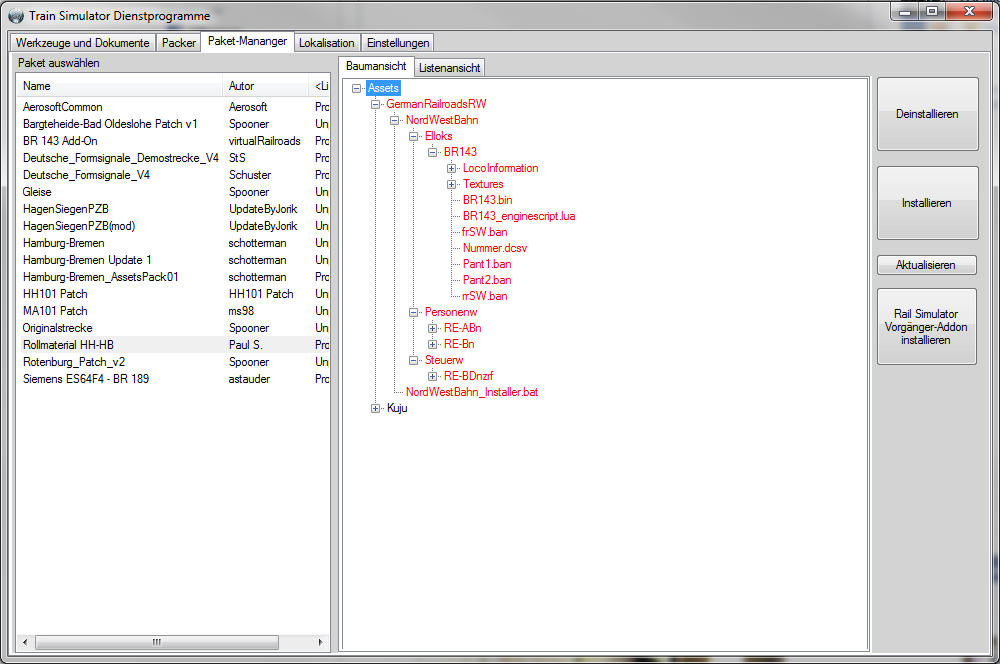The height and width of the screenshot is (664, 1000).
Task: Select the Originalstrecke package
Action: tap(57, 328)
